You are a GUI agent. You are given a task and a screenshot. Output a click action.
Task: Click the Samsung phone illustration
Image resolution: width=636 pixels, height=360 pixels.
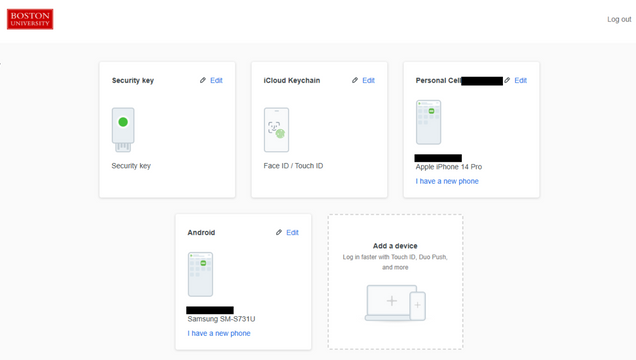pos(200,274)
